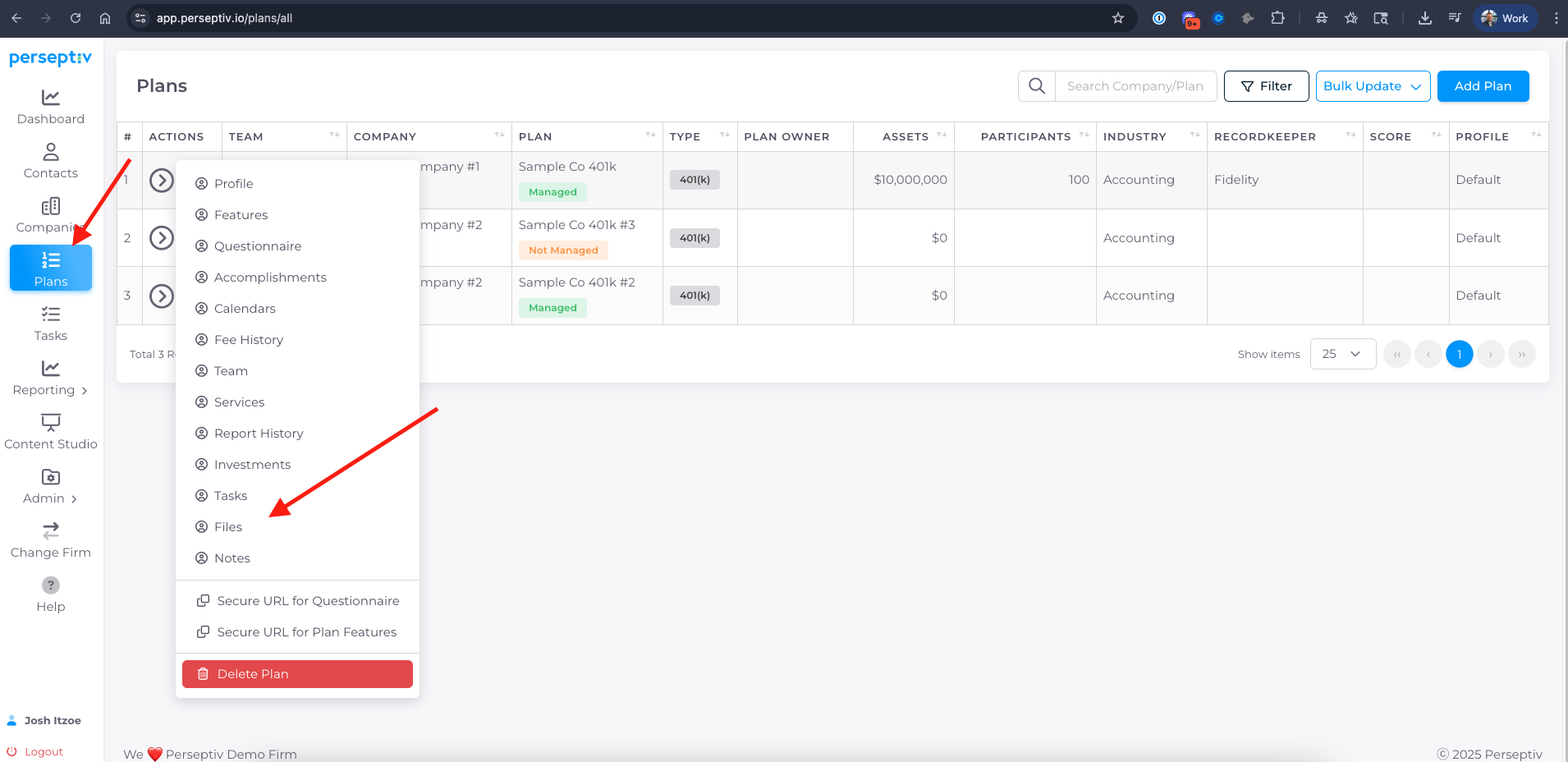Viewport: 1568px width, 762px height.
Task: Open actions arrow for row 3
Action: pyautogui.click(x=162, y=296)
